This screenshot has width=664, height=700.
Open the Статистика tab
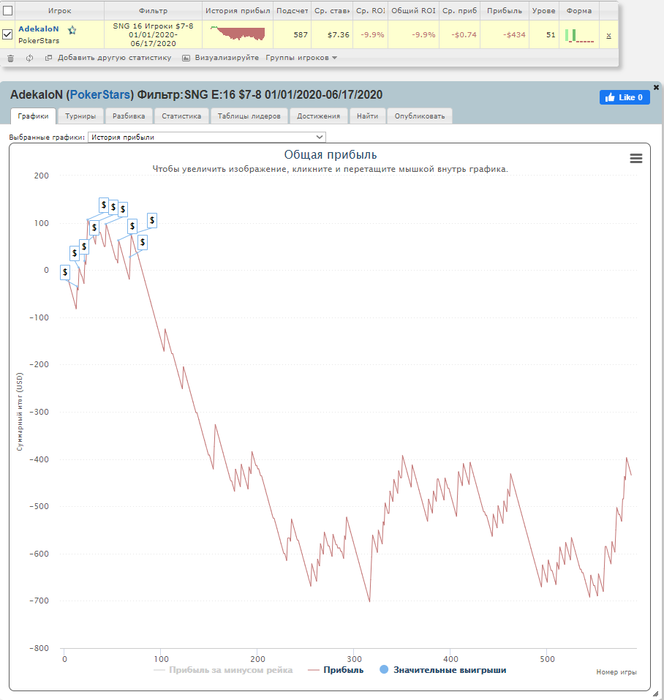pos(181,116)
